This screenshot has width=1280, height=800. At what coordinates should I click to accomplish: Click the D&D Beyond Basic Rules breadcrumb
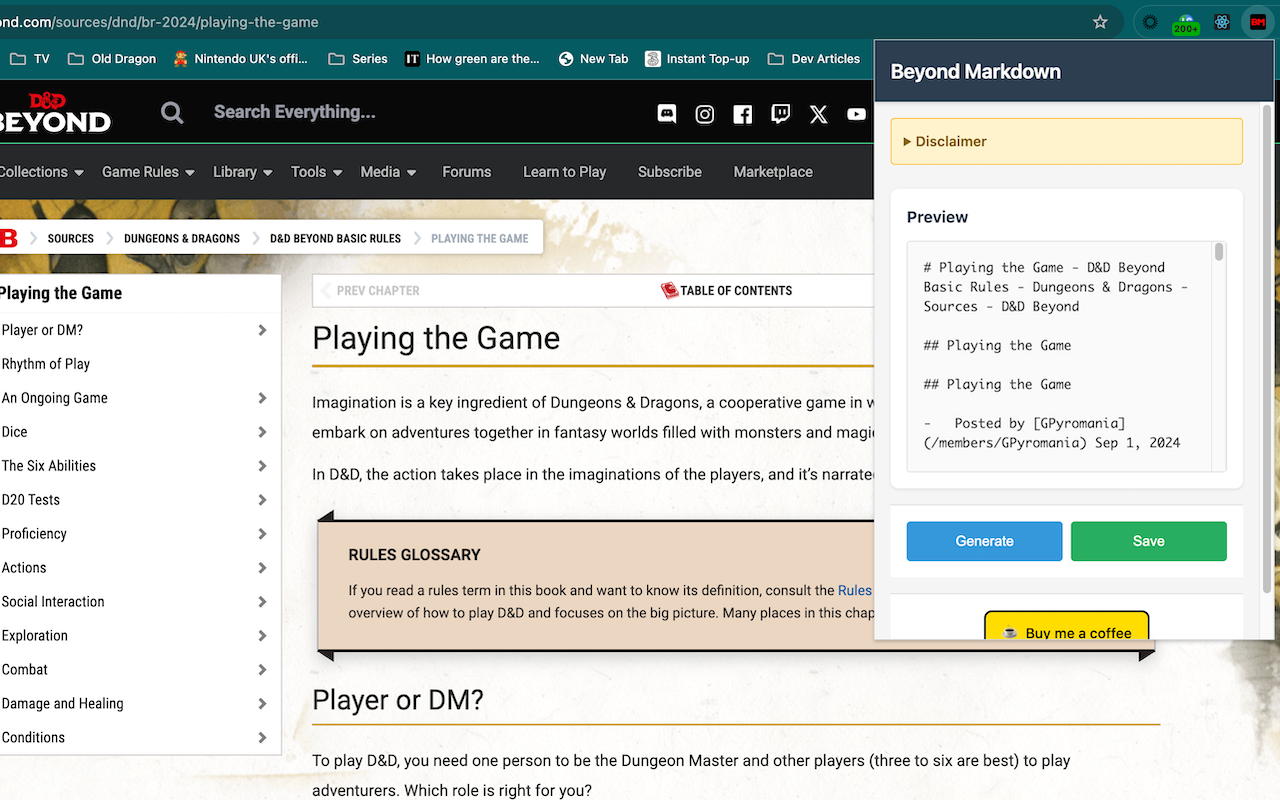coord(335,238)
